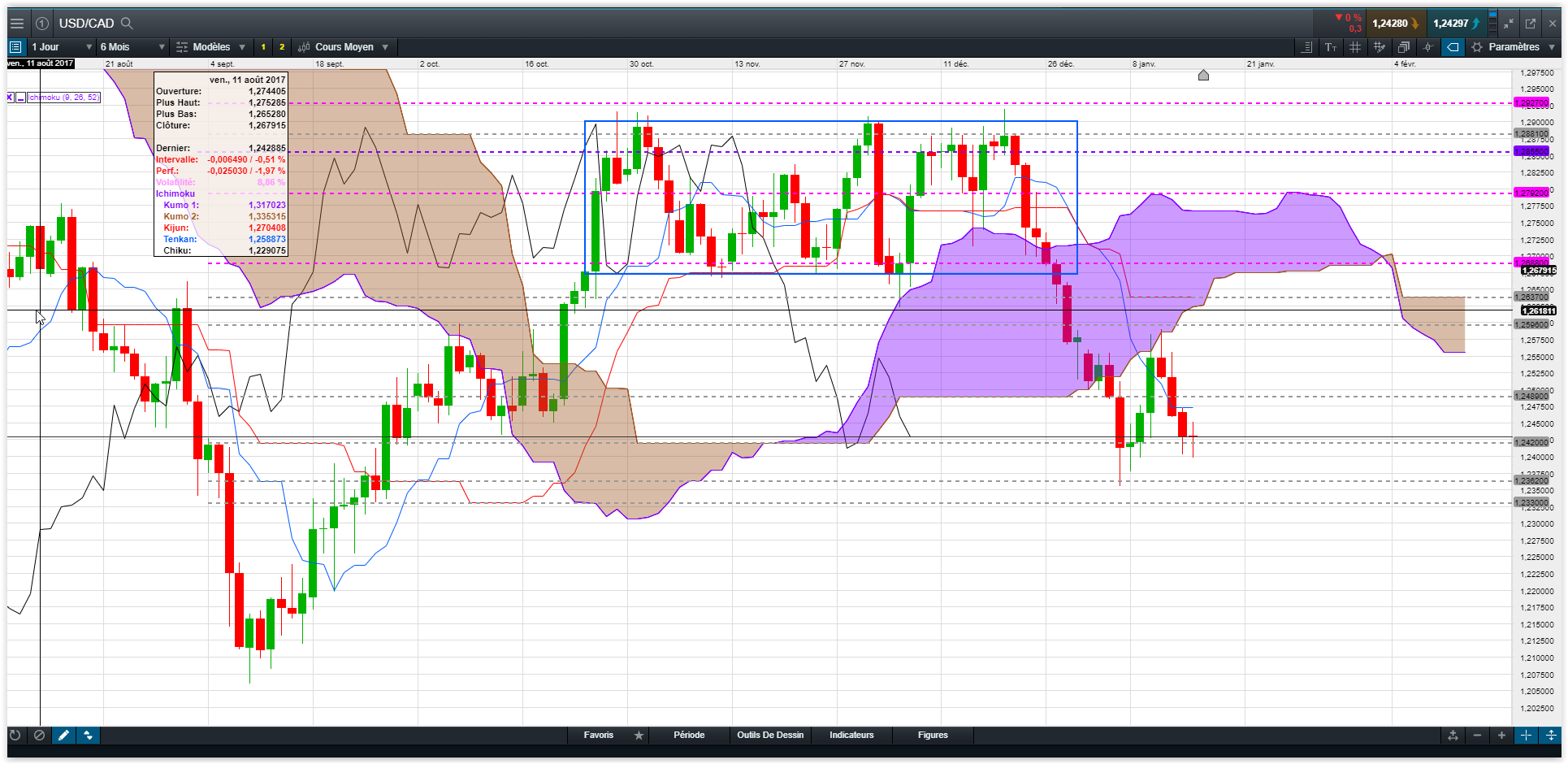Open the 1 Jour interval dropdown
1568x764 pixels.
pyautogui.click(x=61, y=47)
